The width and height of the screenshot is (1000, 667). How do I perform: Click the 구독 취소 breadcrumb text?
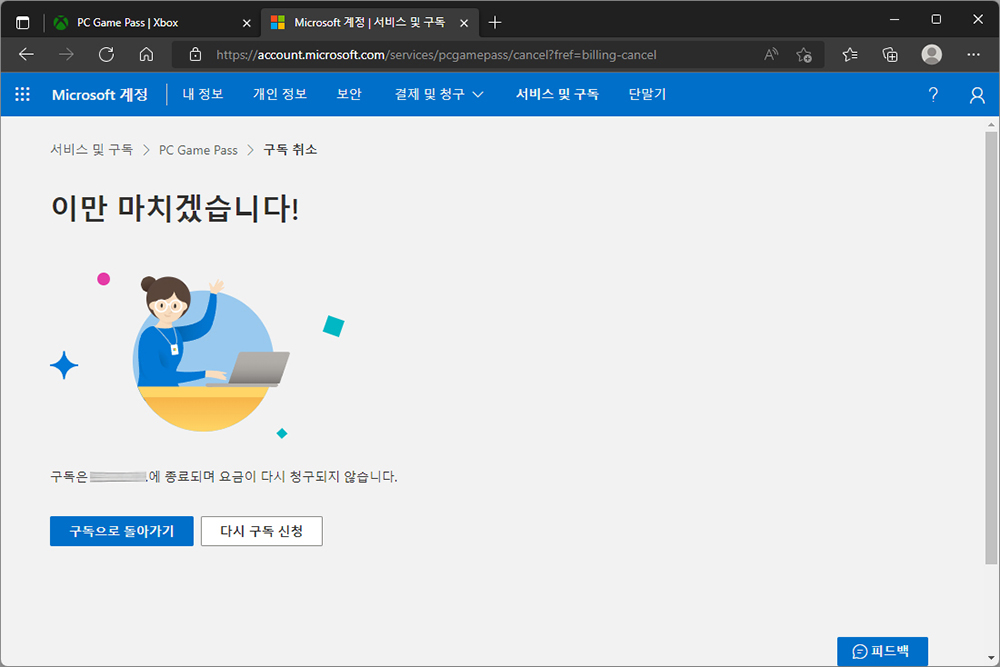point(290,150)
